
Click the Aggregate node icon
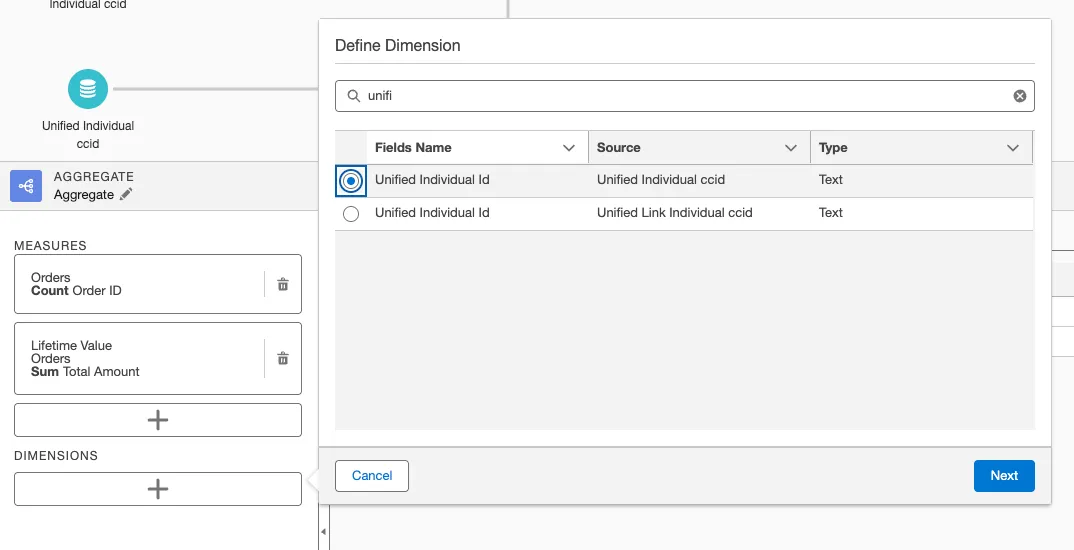coord(26,185)
